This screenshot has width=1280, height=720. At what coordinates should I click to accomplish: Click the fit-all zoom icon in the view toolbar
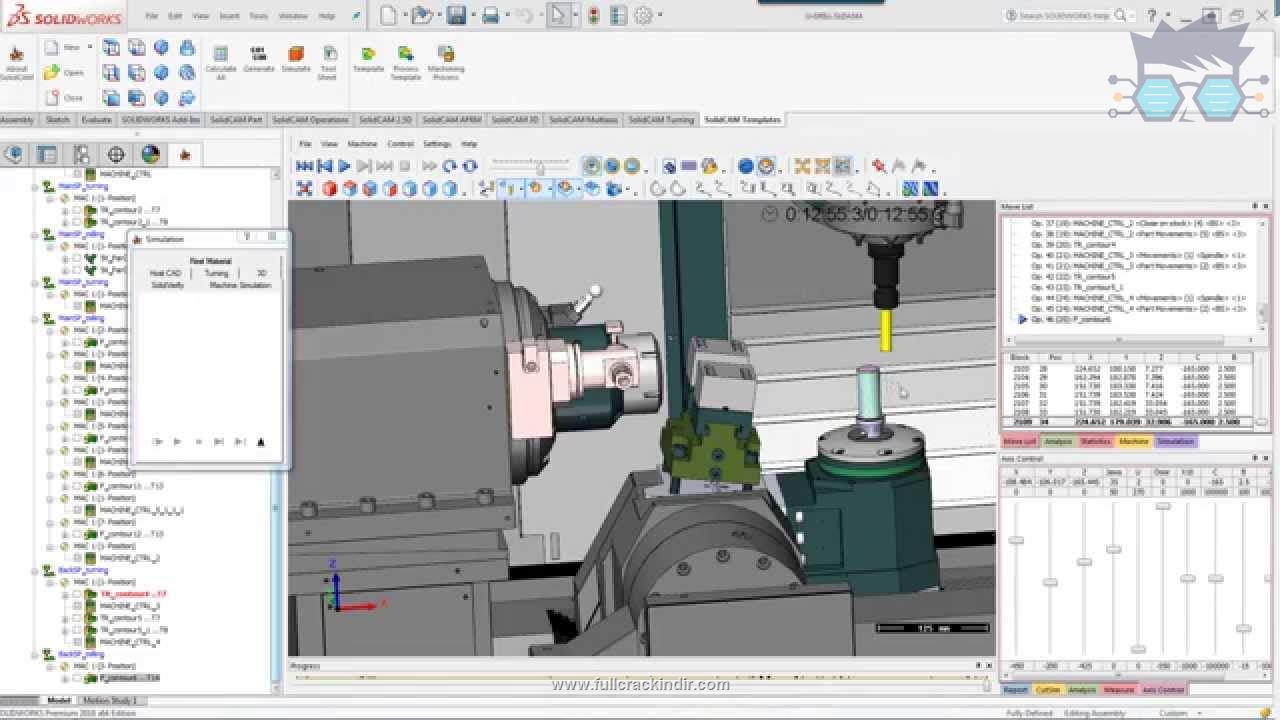[x=304, y=188]
